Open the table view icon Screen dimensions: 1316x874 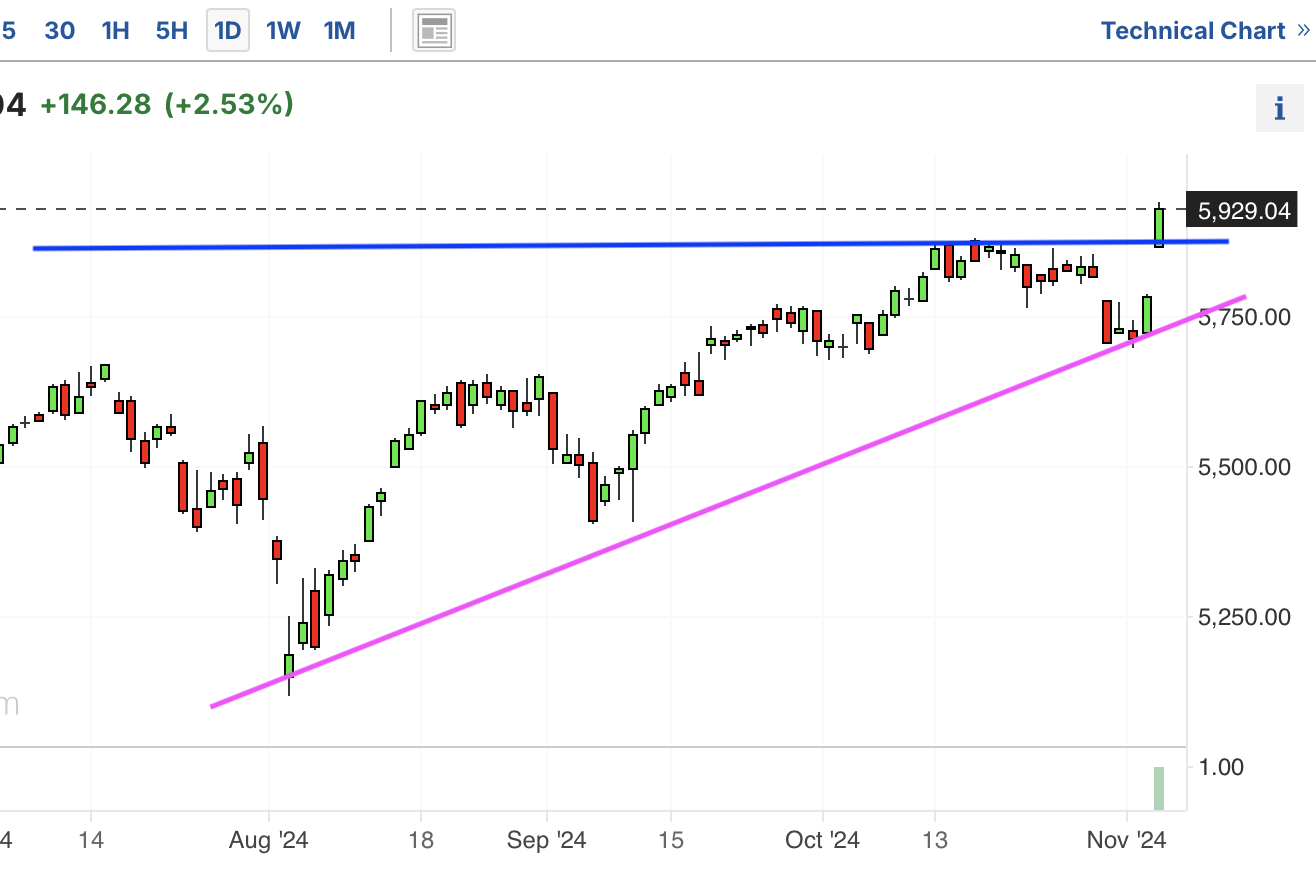(x=435, y=31)
